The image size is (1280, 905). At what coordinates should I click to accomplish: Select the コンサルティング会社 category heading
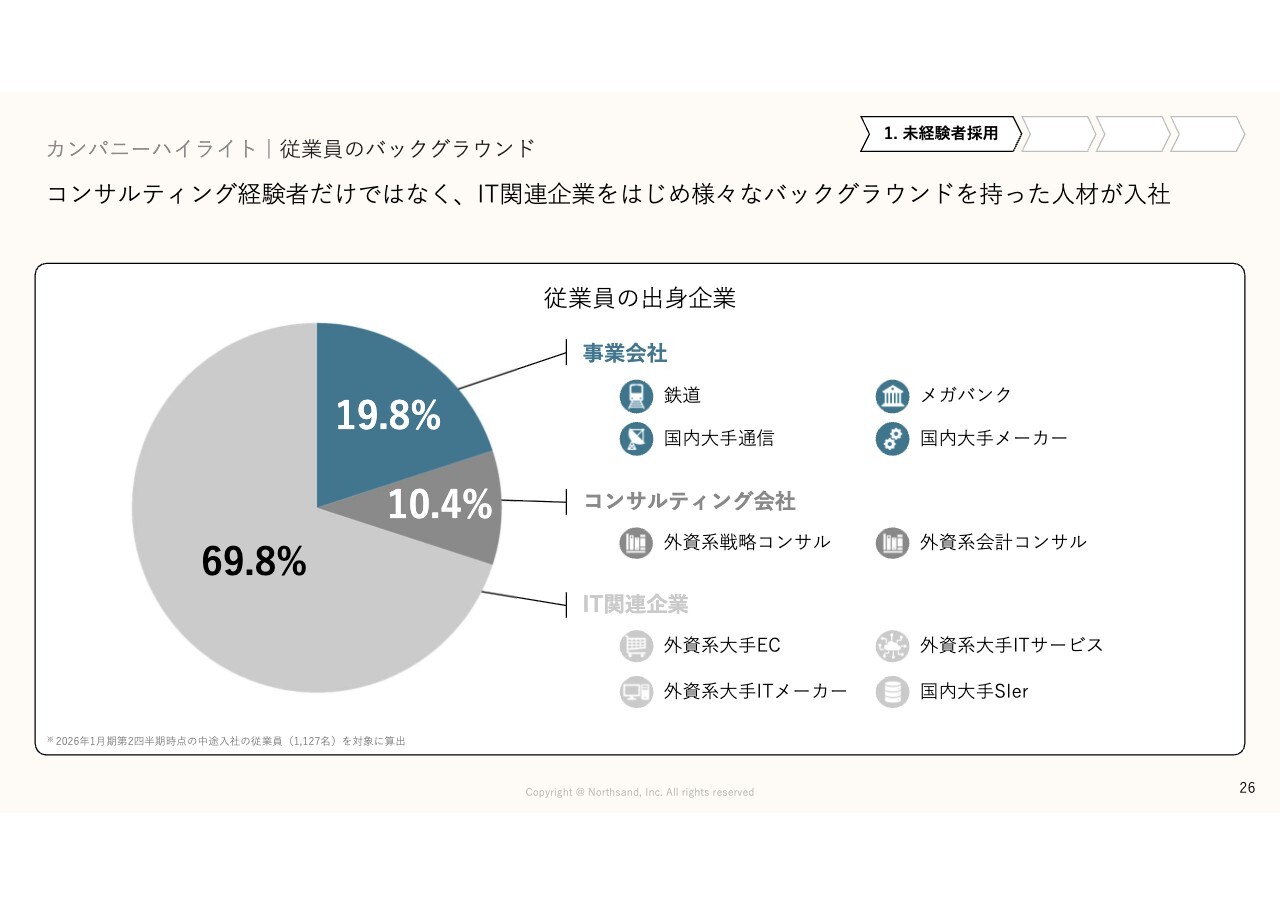pyautogui.click(x=689, y=501)
